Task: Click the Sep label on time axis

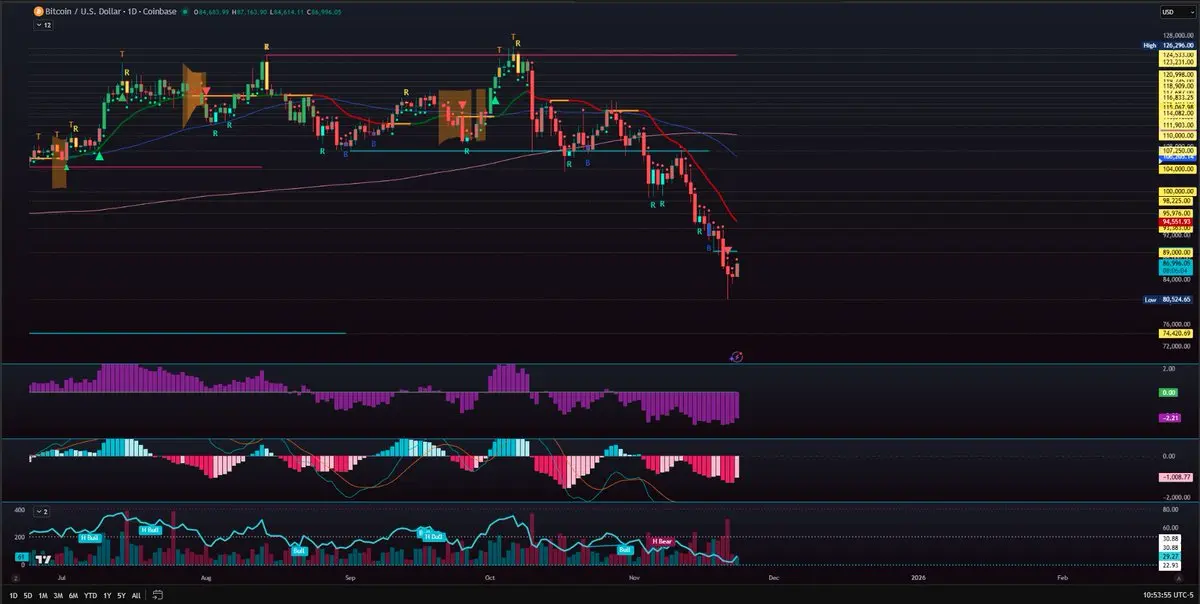Action: [350, 578]
